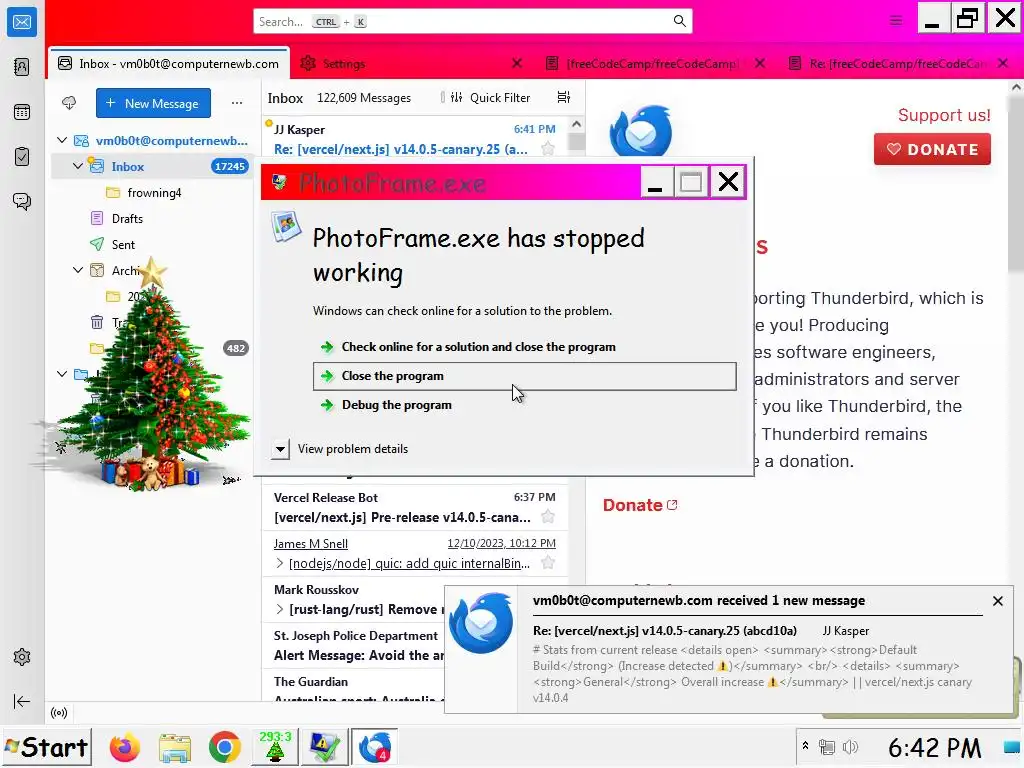Star the James M Snell message

548,563
